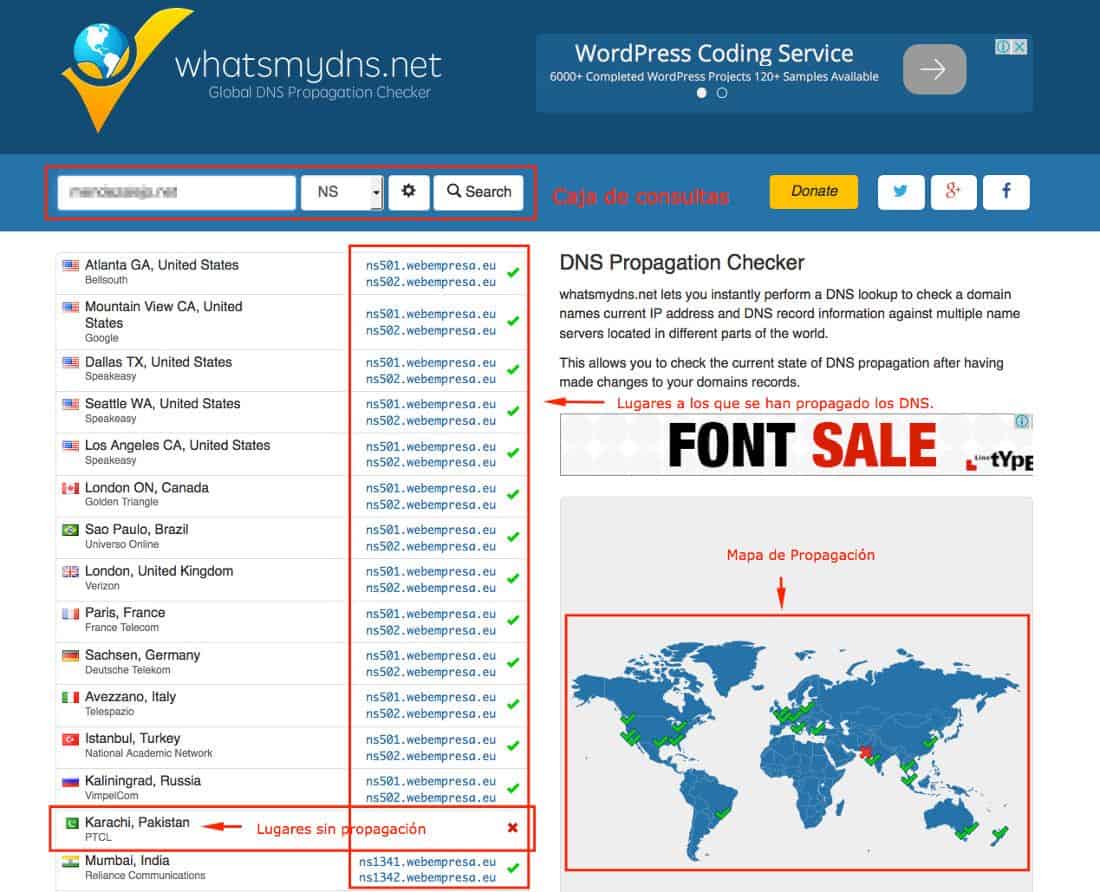Click the Global DNS Propagation Checker tagline
The image size is (1100, 892).
coord(319,93)
